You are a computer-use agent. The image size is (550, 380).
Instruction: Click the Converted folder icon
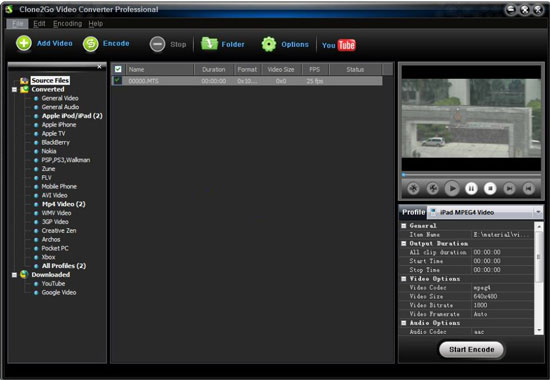24,89
